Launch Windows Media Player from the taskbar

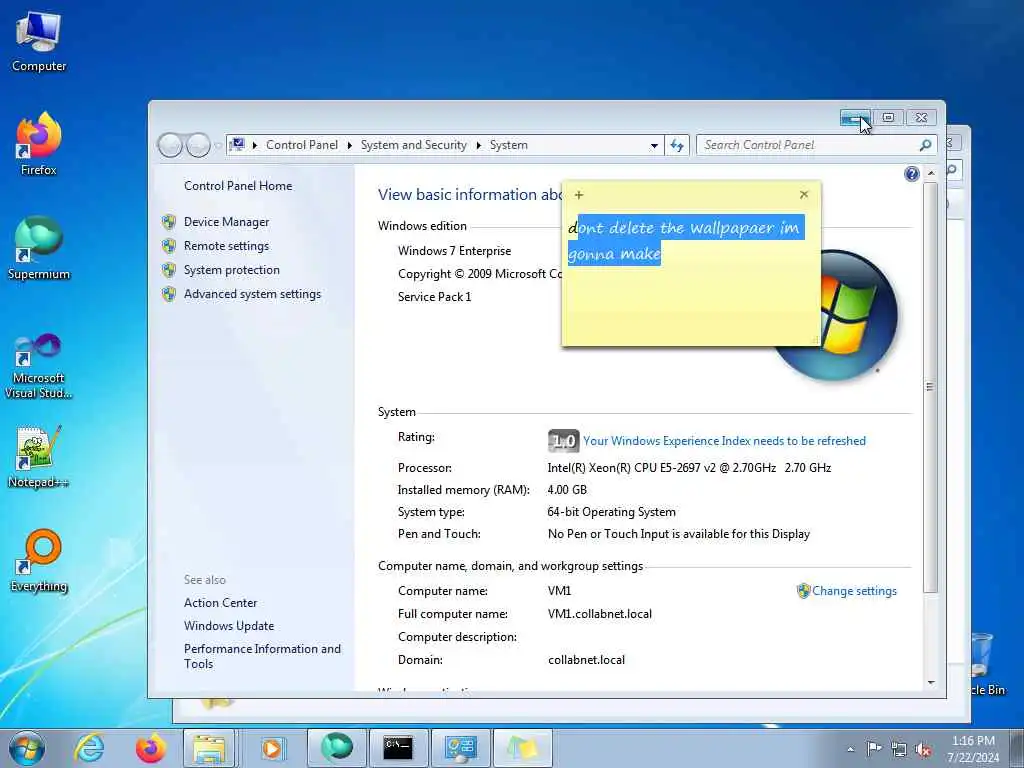coord(271,748)
